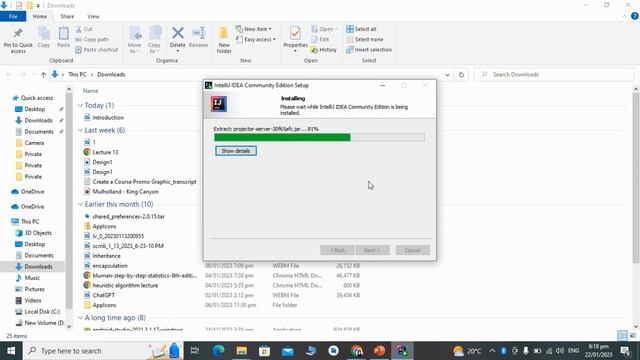Switch to the View ribbon tab
640x360 pixels.
point(93,16)
